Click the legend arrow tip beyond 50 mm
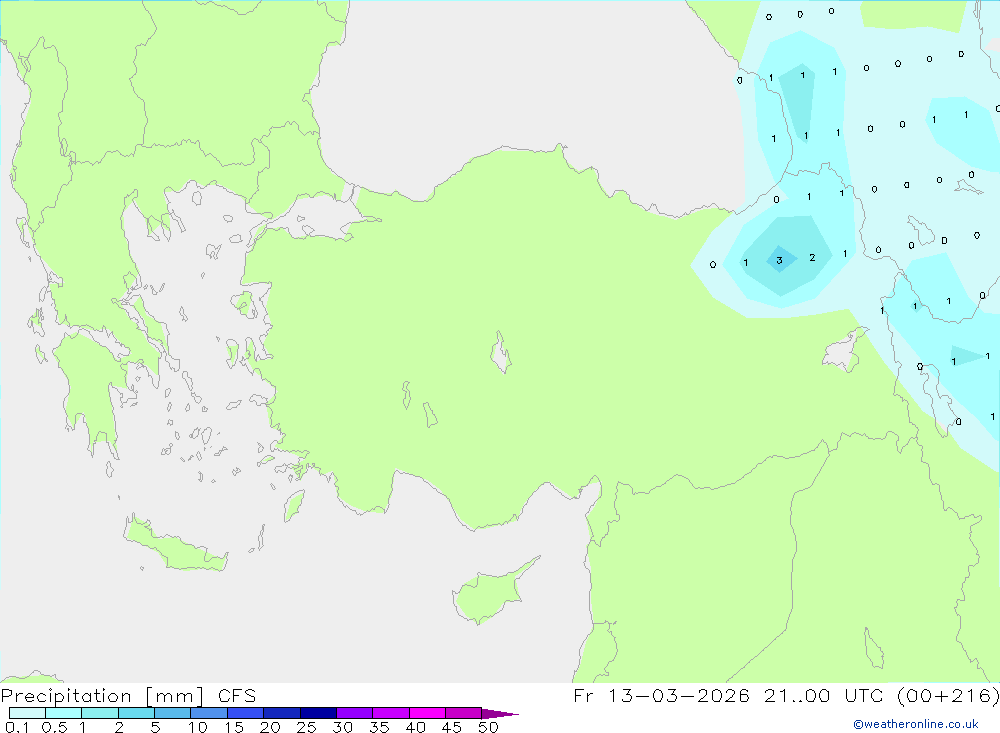 [x=500, y=713]
